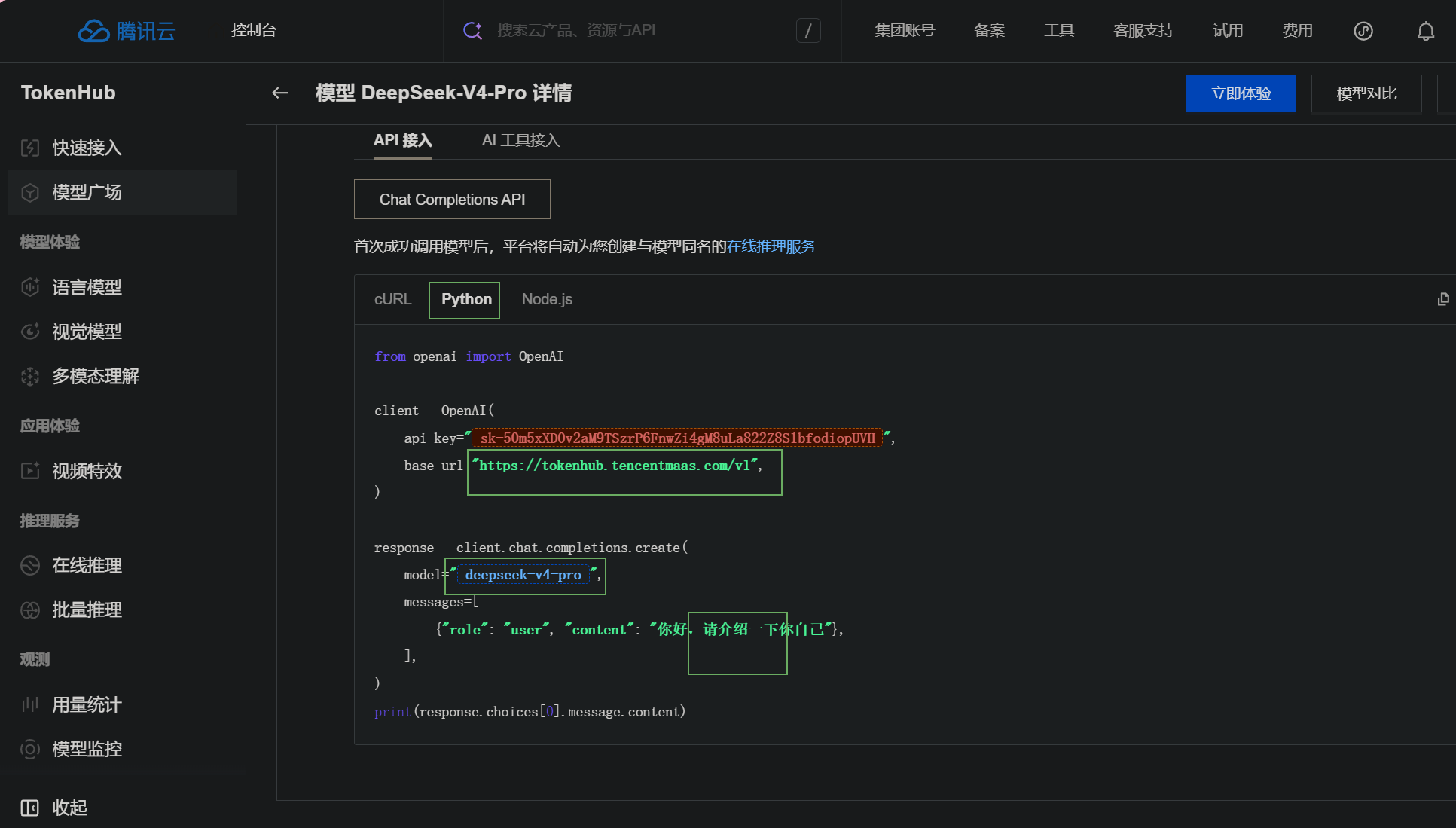Image resolution: width=1456 pixels, height=828 pixels.
Task: Click the 收起 collapse panel icon
Action: pyautogui.click(x=30, y=808)
